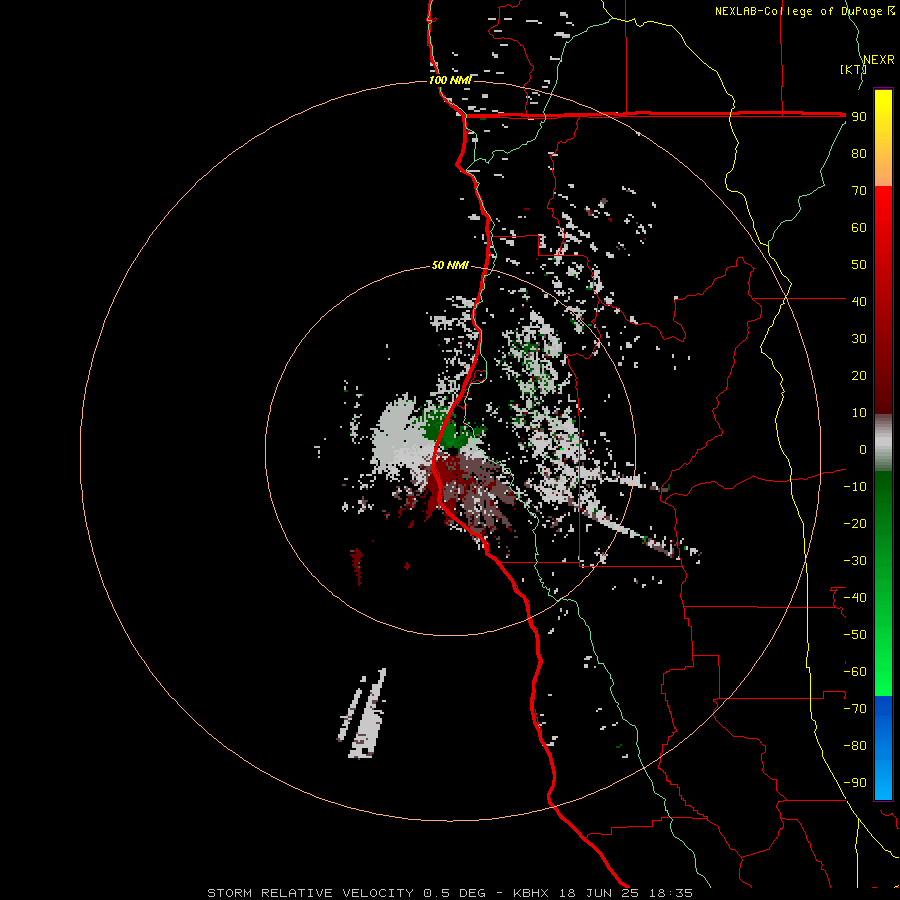
Task: Click the positive "70" scale value
Action: pos(859,191)
